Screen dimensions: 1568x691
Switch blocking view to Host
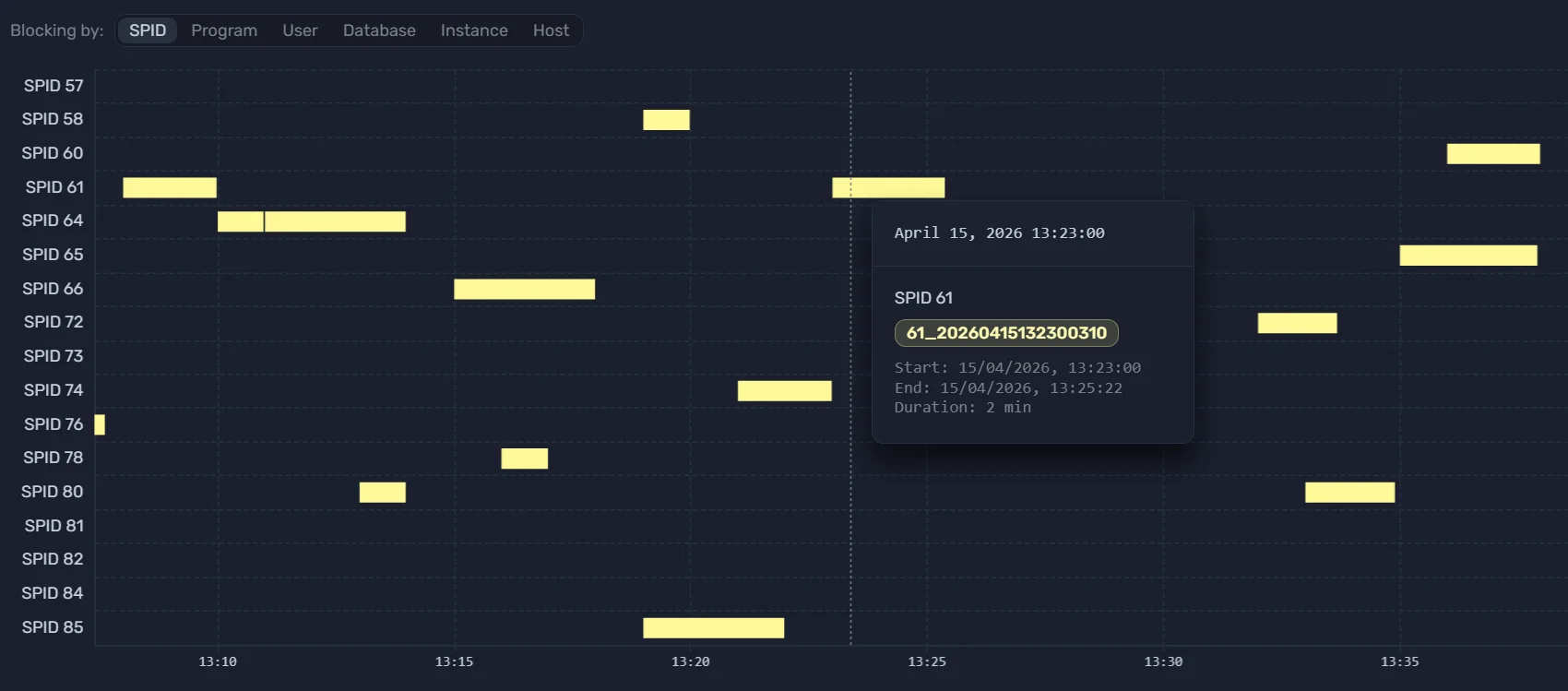pyautogui.click(x=551, y=30)
